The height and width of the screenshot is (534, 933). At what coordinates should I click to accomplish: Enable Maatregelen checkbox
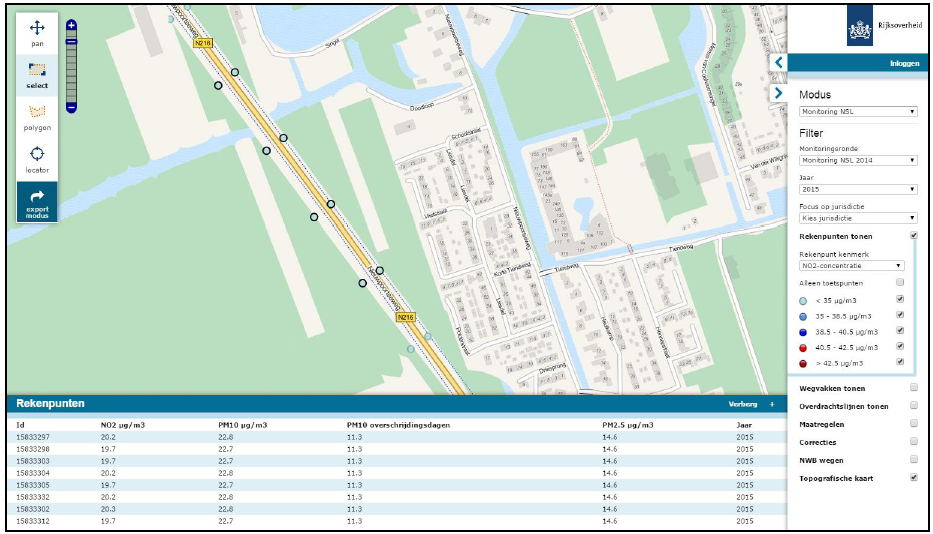913,423
